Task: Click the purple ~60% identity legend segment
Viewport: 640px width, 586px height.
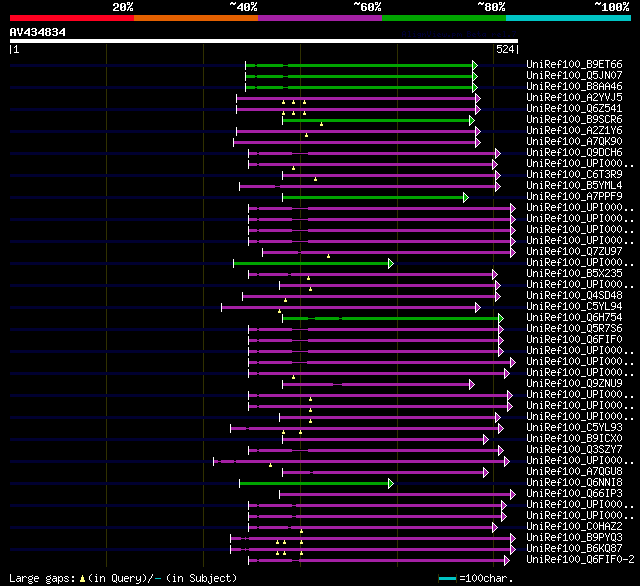Action: point(320,18)
